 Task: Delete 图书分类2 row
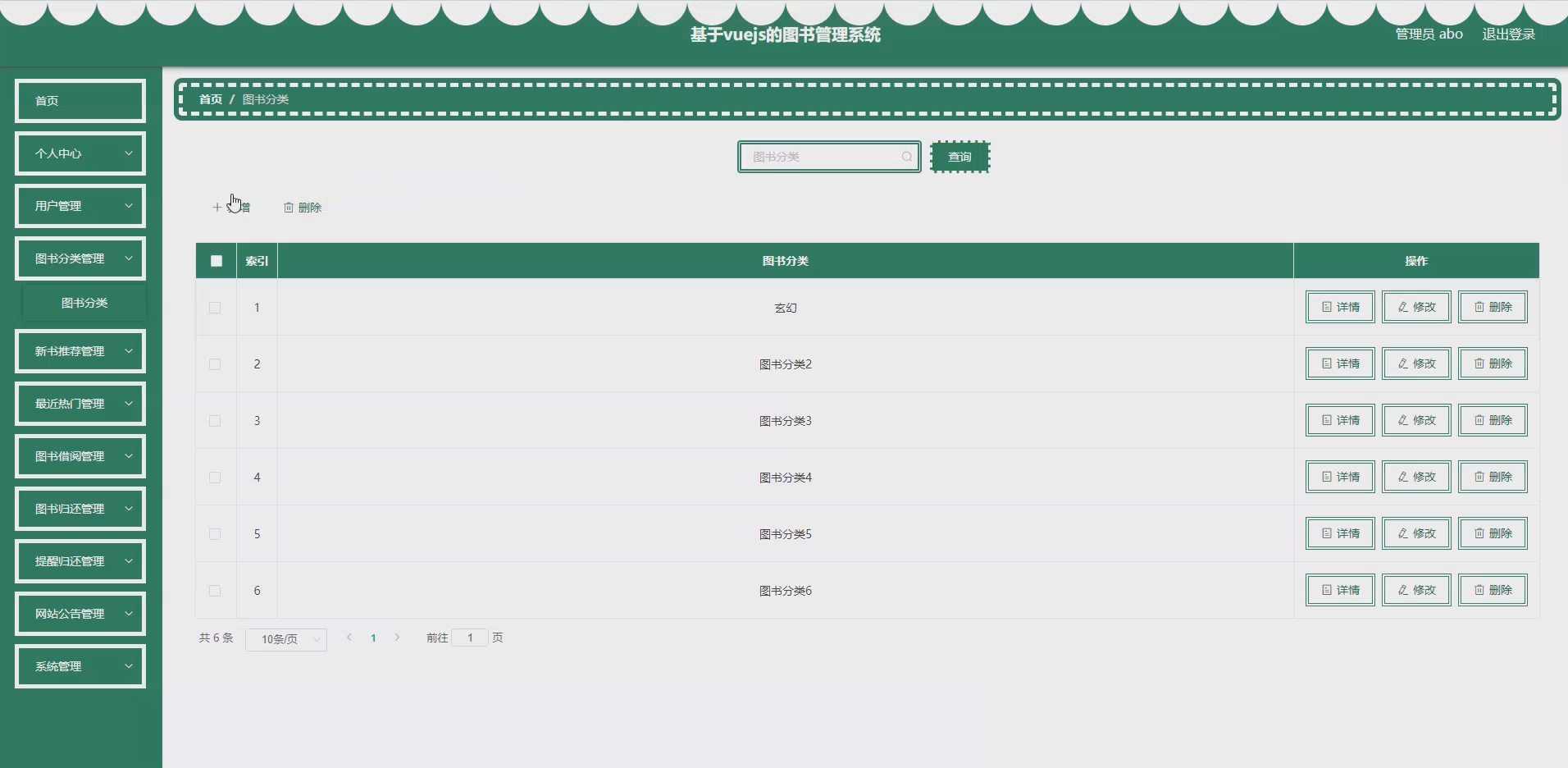(x=1493, y=363)
